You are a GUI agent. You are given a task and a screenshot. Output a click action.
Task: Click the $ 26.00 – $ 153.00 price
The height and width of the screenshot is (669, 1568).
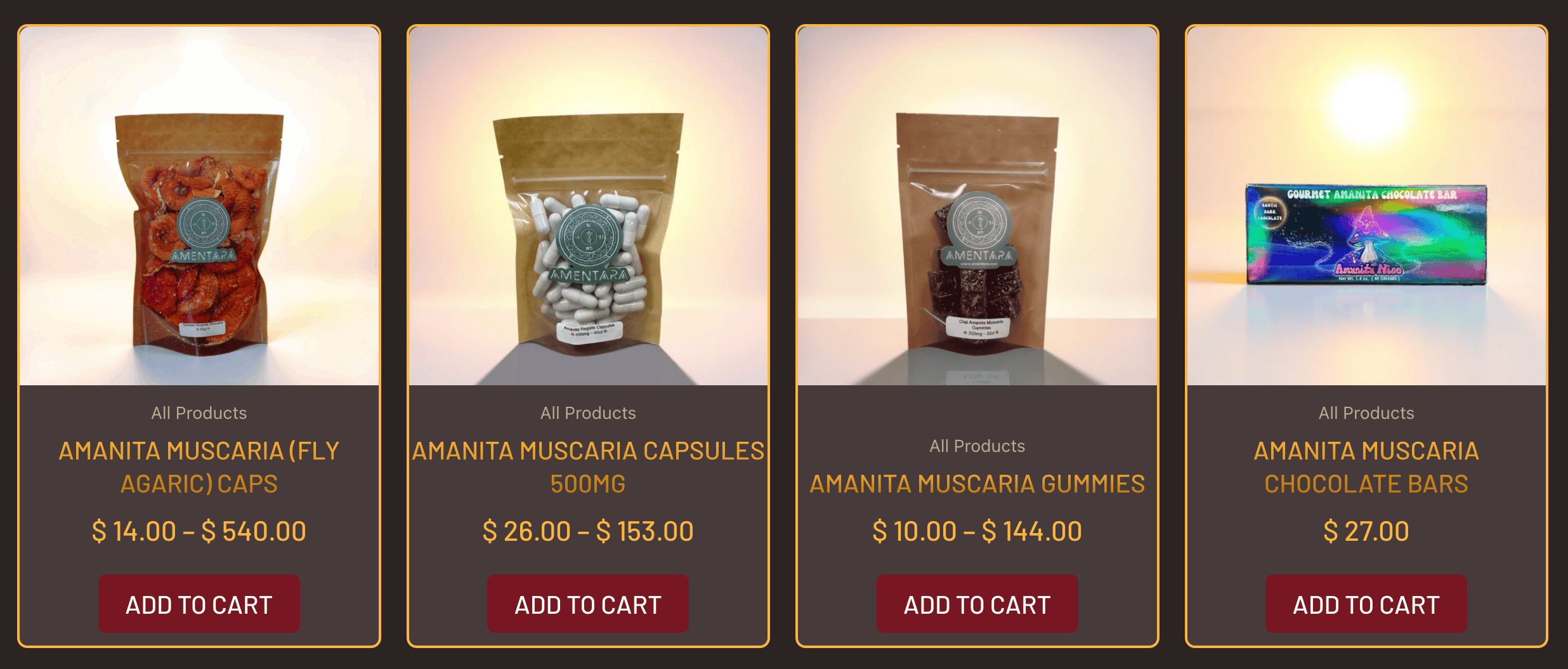[x=588, y=531]
